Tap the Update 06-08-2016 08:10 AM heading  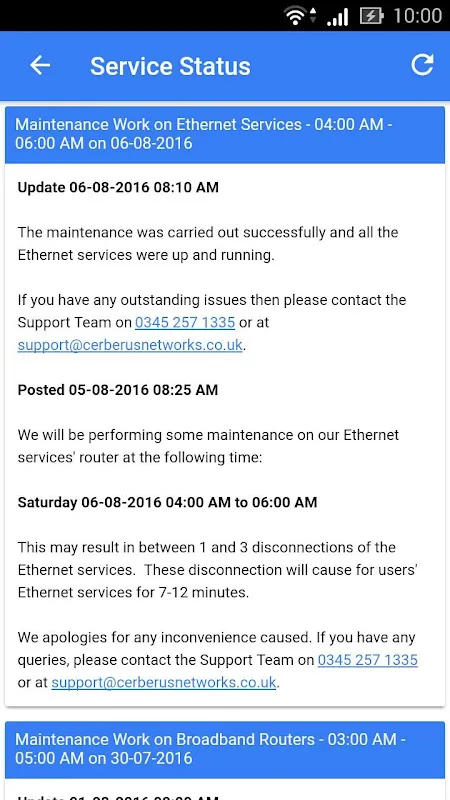click(118, 187)
